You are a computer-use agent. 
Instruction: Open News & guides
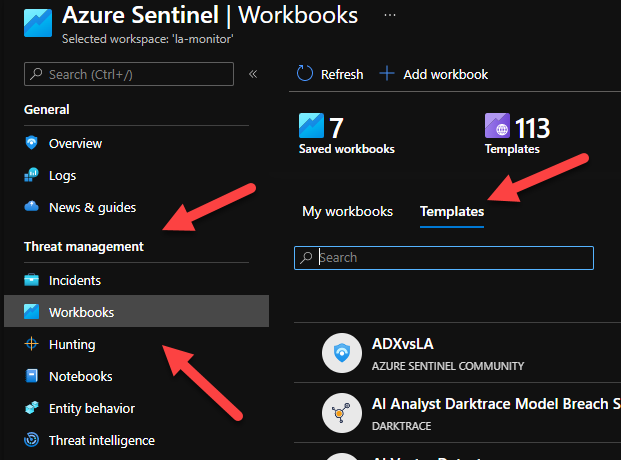[x=92, y=207]
